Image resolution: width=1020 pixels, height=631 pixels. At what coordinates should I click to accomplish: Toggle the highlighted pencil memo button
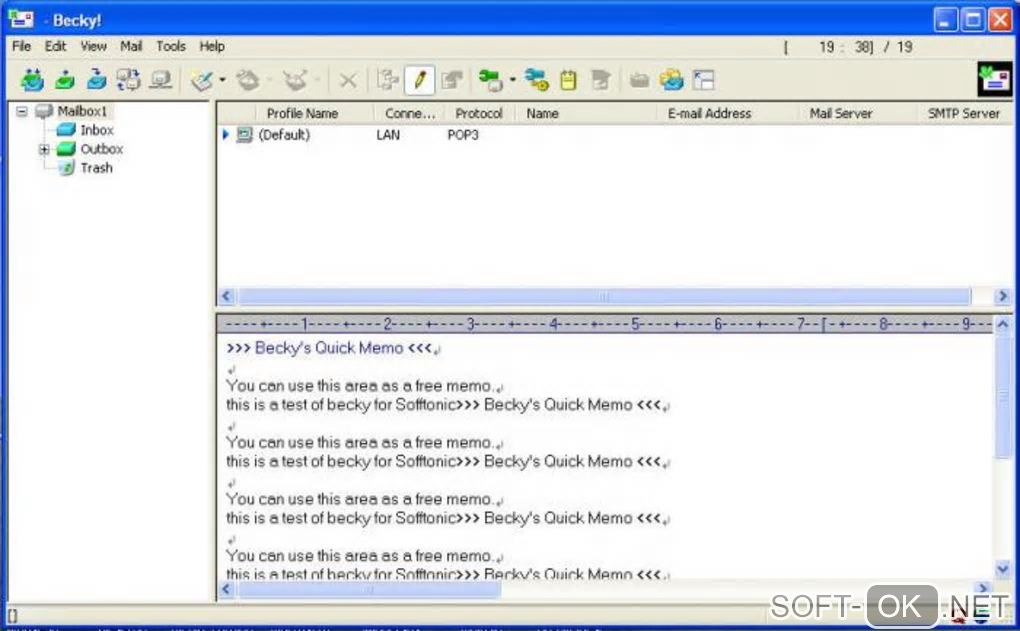pyautogui.click(x=420, y=81)
